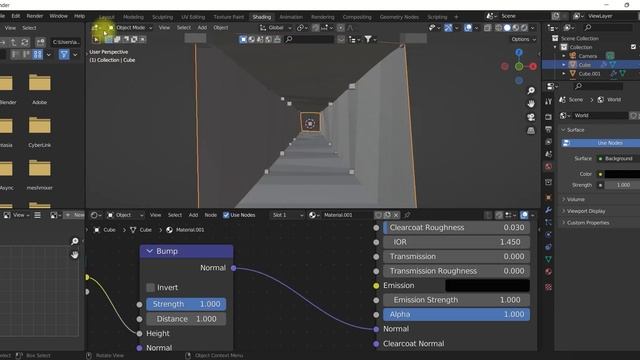Open the Object Mode dropdown

(x=130, y=28)
